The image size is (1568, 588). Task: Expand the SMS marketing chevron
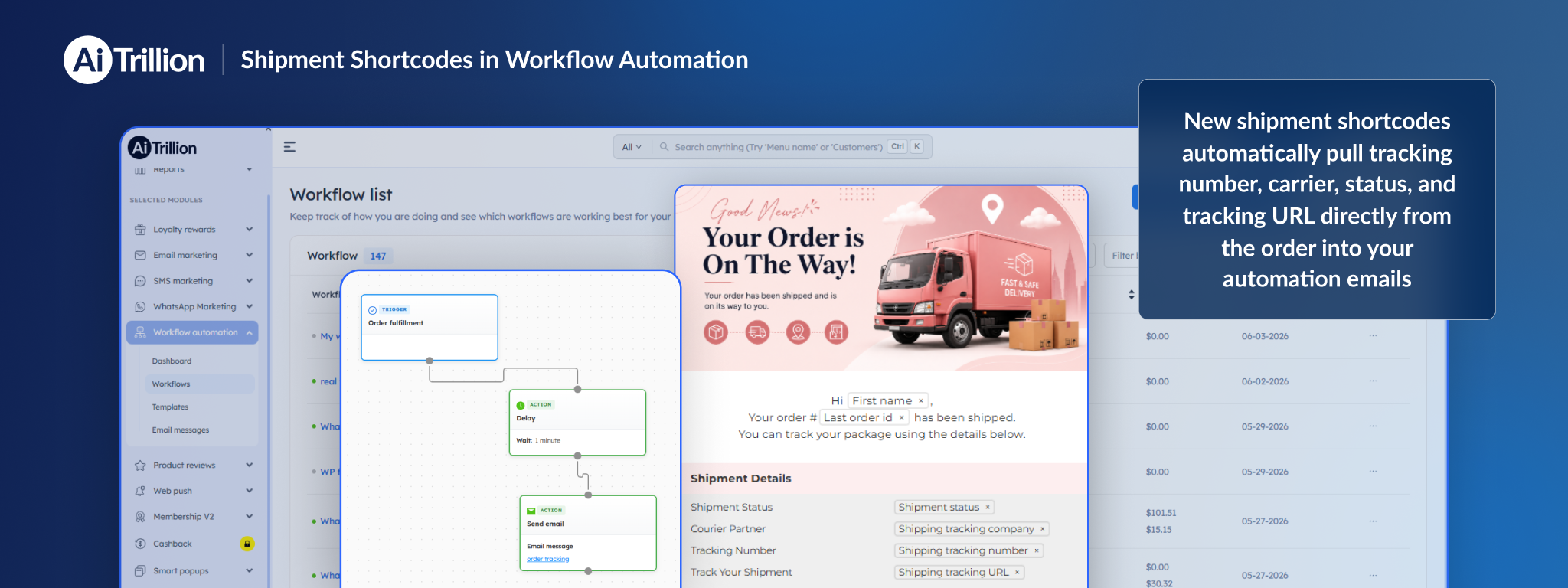(249, 281)
